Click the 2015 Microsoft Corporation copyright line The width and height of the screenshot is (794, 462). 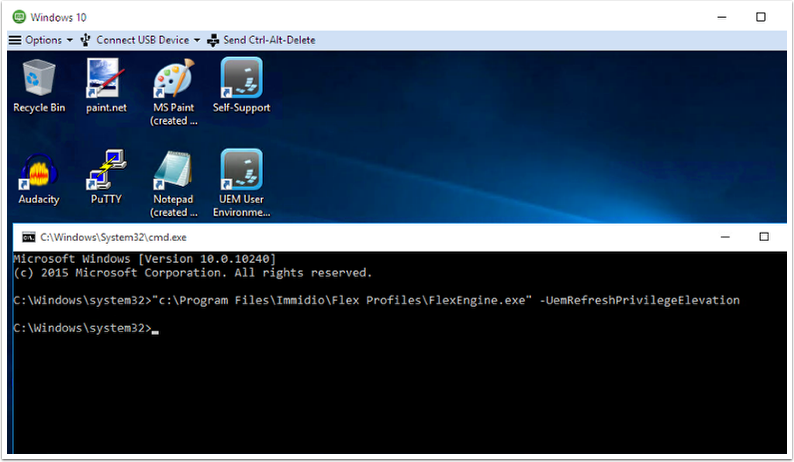tap(192, 273)
